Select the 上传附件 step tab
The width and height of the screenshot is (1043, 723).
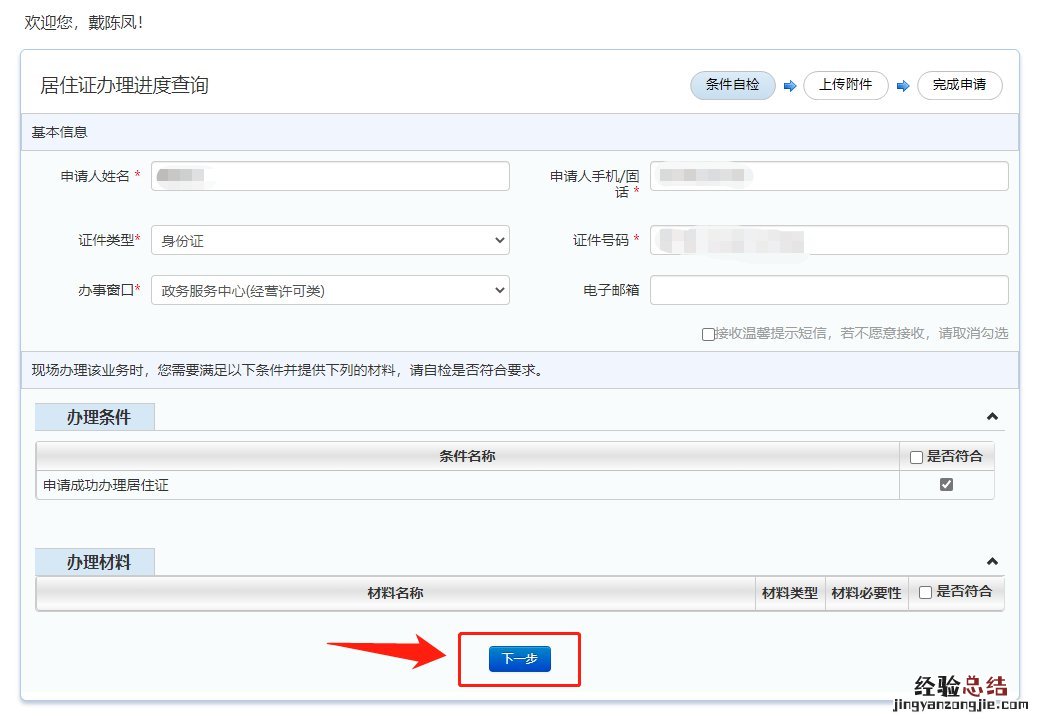pyautogui.click(x=845, y=85)
